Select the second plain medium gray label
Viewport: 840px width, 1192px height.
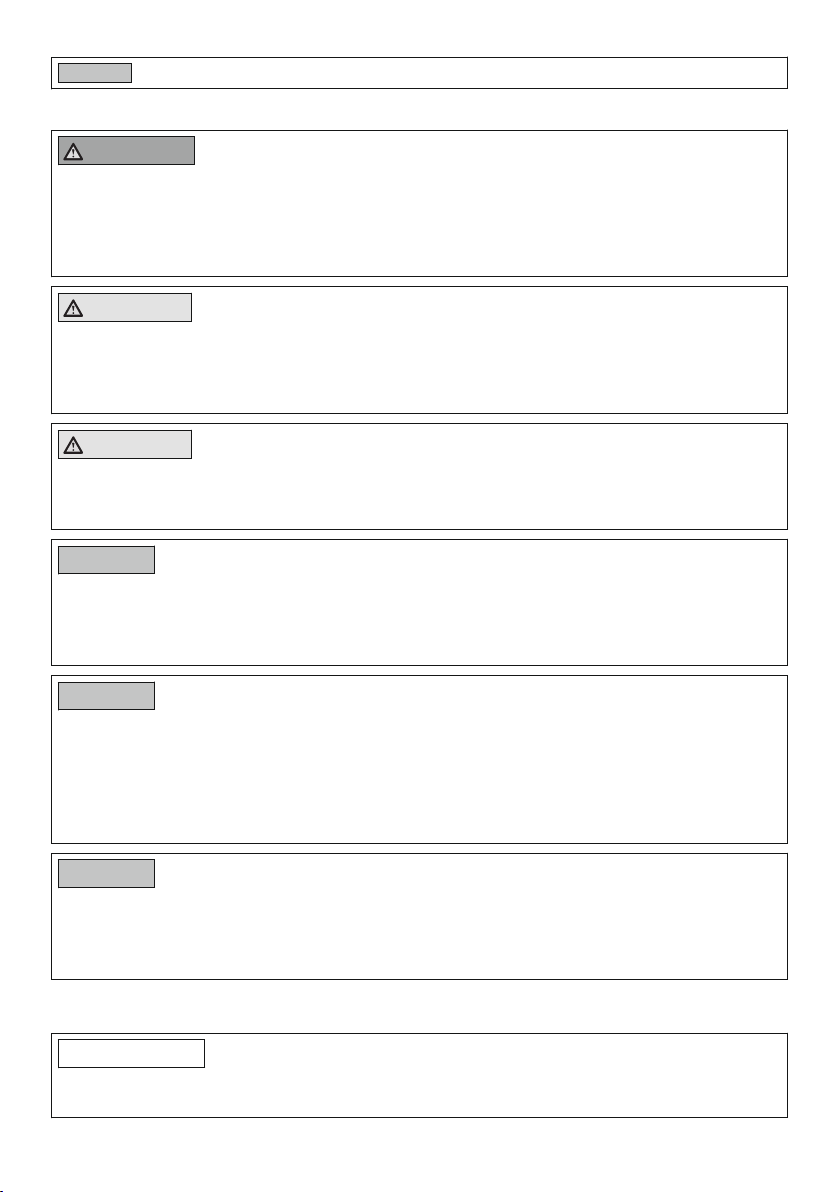pyautogui.click(x=106, y=696)
